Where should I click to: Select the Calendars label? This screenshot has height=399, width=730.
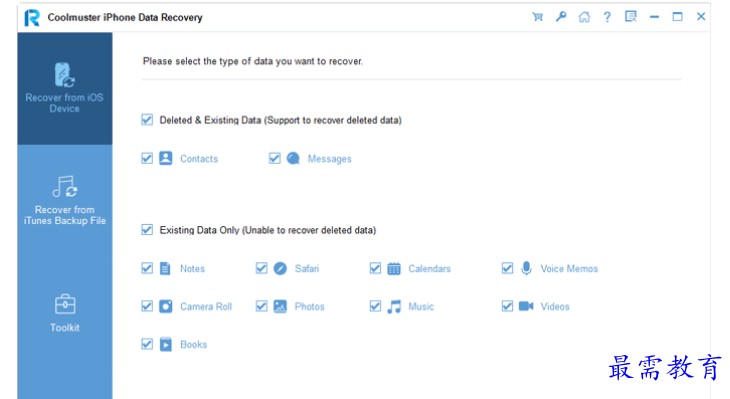pyautogui.click(x=429, y=269)
